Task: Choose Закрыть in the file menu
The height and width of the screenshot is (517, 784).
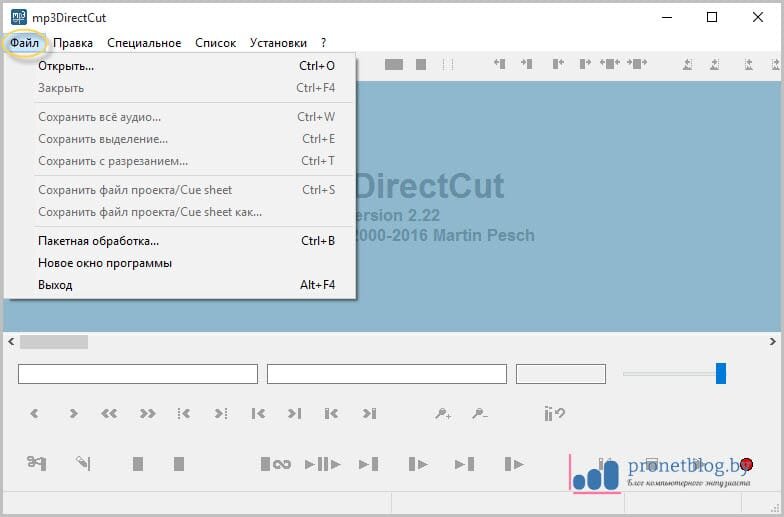Action: click(180, 88)
